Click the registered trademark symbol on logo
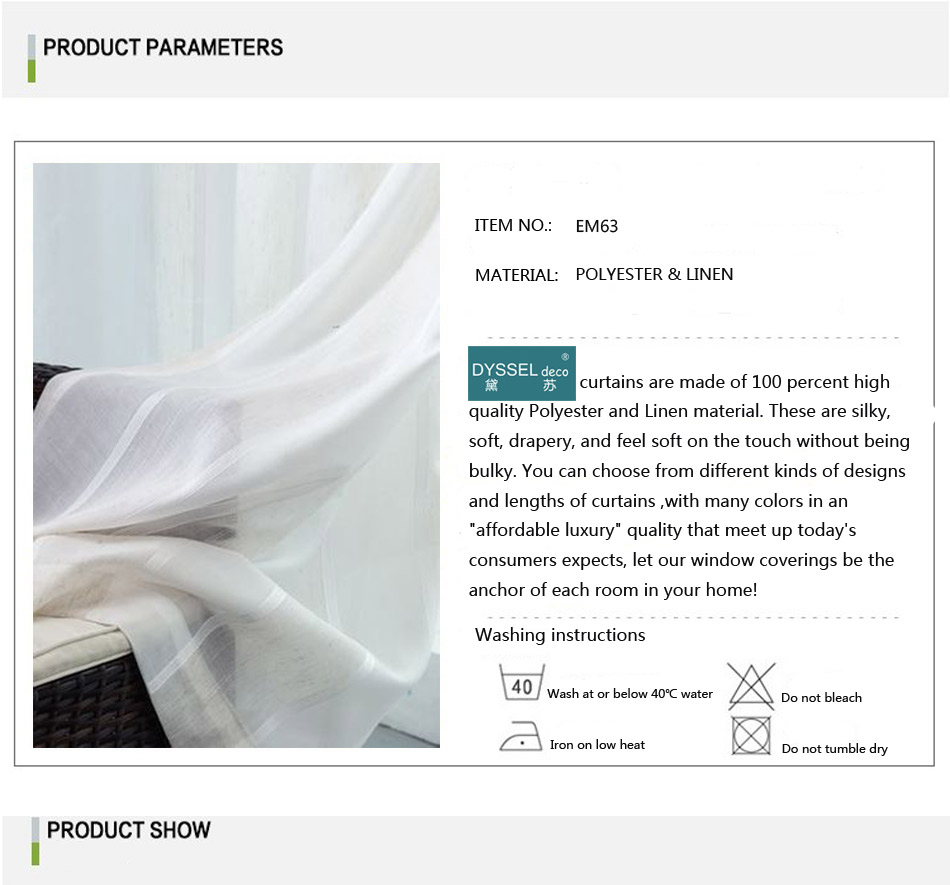The height and width of the screenshot is (885, 950). pos(565,357)
